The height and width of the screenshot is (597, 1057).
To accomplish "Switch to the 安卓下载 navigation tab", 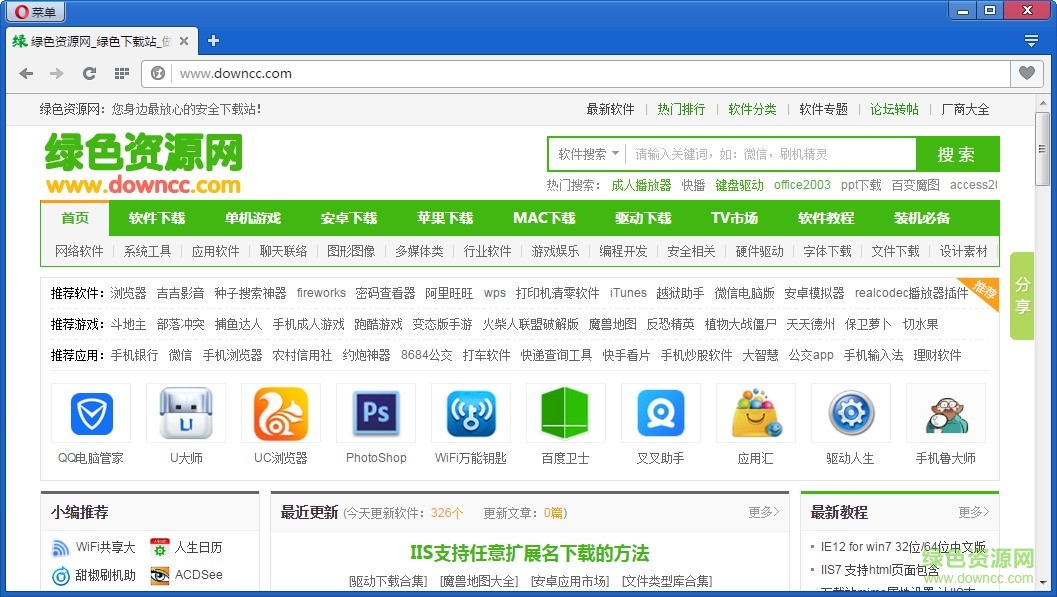I will (x=348, y=217).
